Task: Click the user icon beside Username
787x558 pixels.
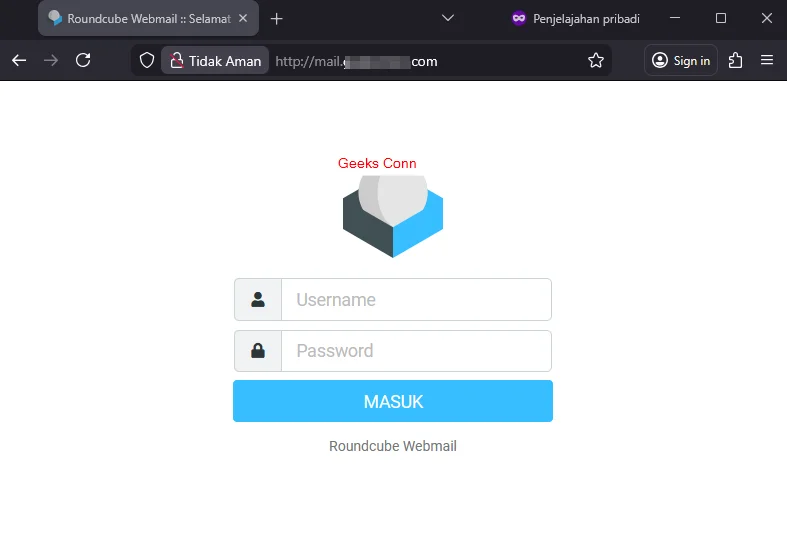Action: click(x=258, y=300)
